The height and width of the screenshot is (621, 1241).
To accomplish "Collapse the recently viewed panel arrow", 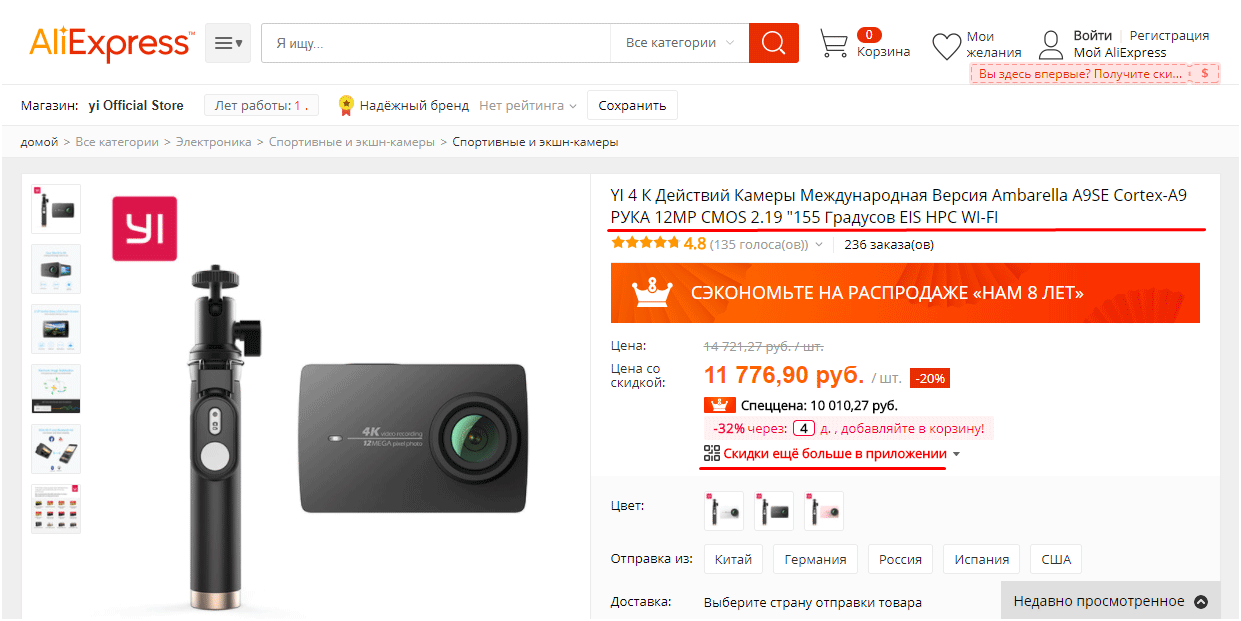I will point(1201,602).
